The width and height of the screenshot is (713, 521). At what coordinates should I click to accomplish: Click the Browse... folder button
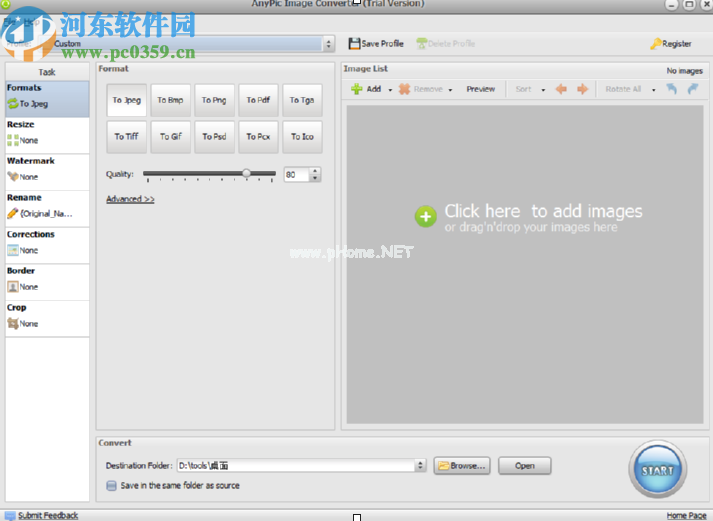tap(460, 465)
